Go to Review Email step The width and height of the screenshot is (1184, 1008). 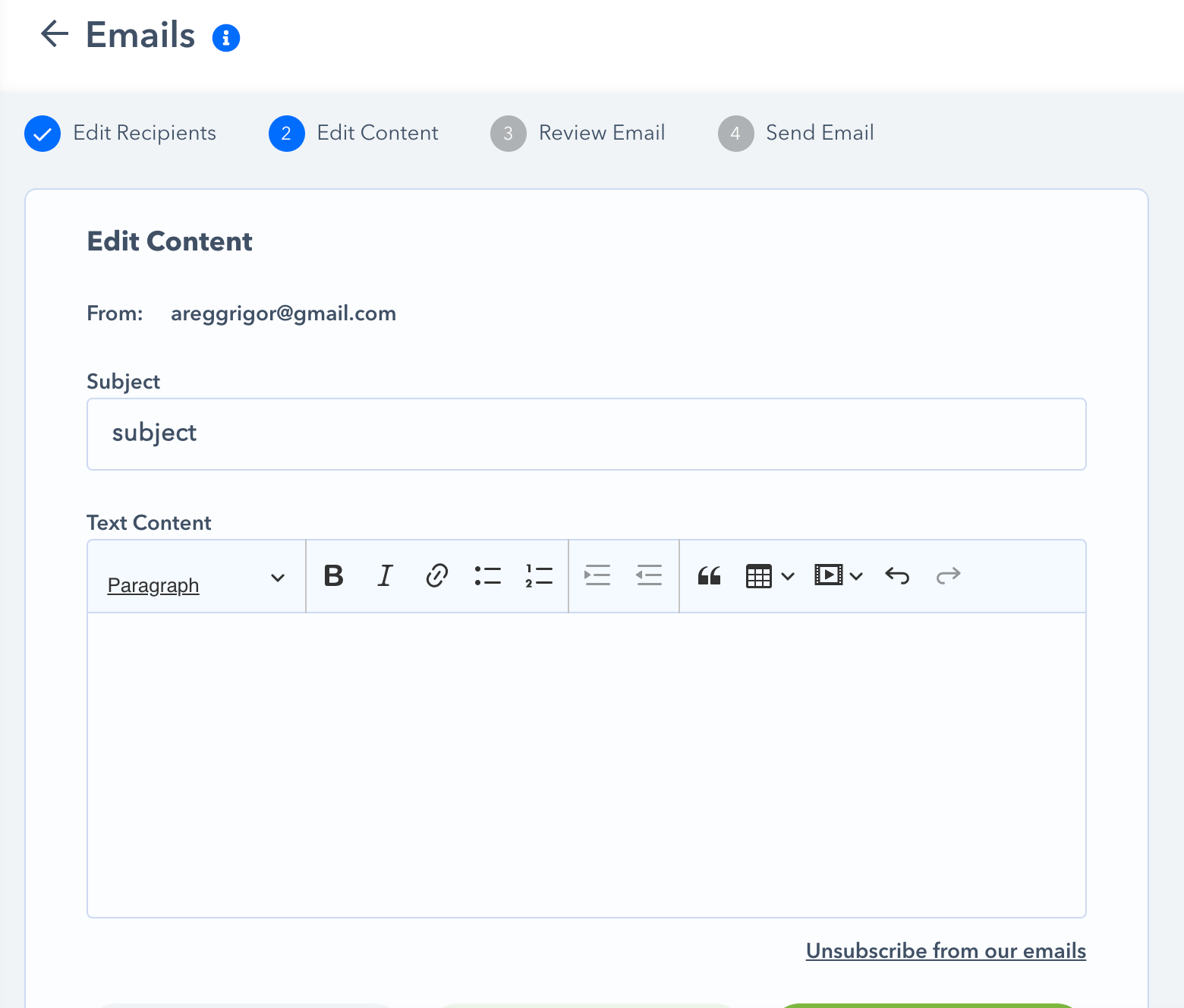coord(578,134)
